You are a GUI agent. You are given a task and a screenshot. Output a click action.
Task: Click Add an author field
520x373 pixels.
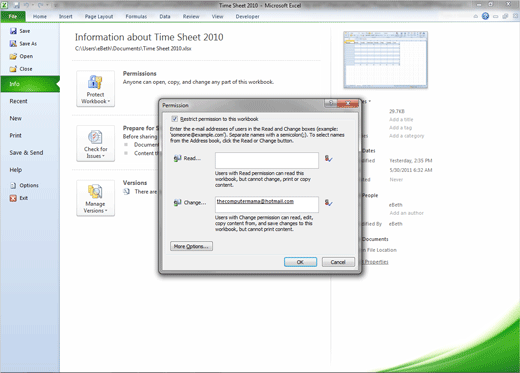click(406, 213)
